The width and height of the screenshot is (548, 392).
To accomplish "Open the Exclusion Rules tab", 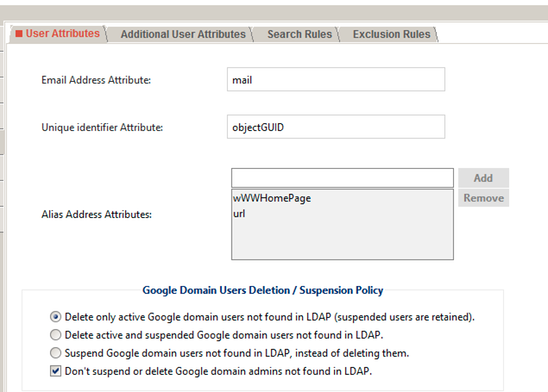I will point(391,34).
